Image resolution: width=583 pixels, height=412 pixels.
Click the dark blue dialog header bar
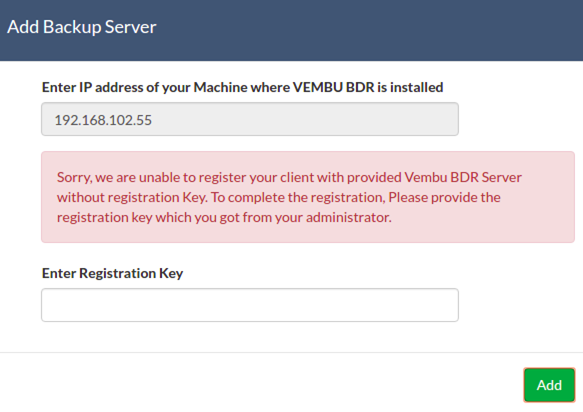point(292,30)
